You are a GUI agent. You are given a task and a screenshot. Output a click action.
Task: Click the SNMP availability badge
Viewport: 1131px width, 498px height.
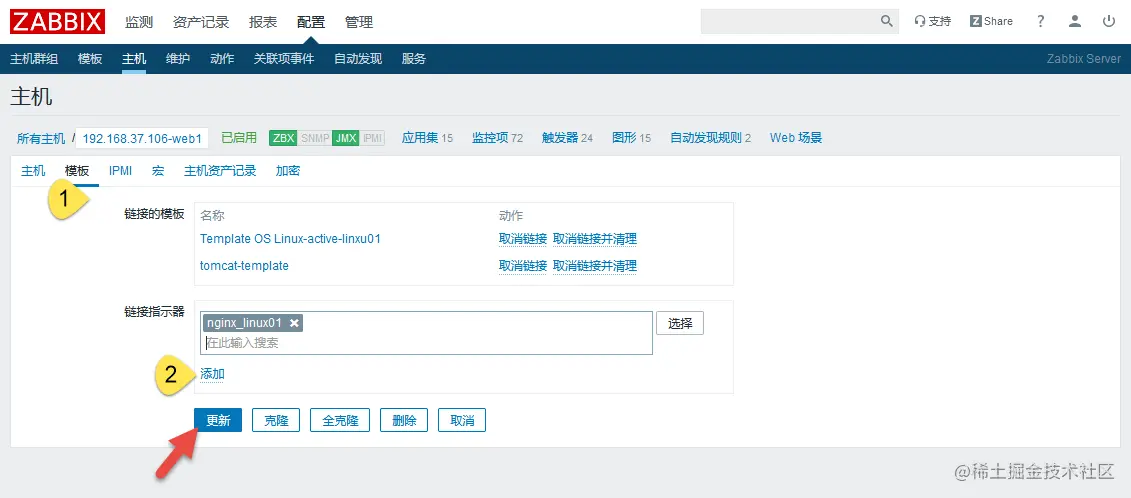click(314, 138)
